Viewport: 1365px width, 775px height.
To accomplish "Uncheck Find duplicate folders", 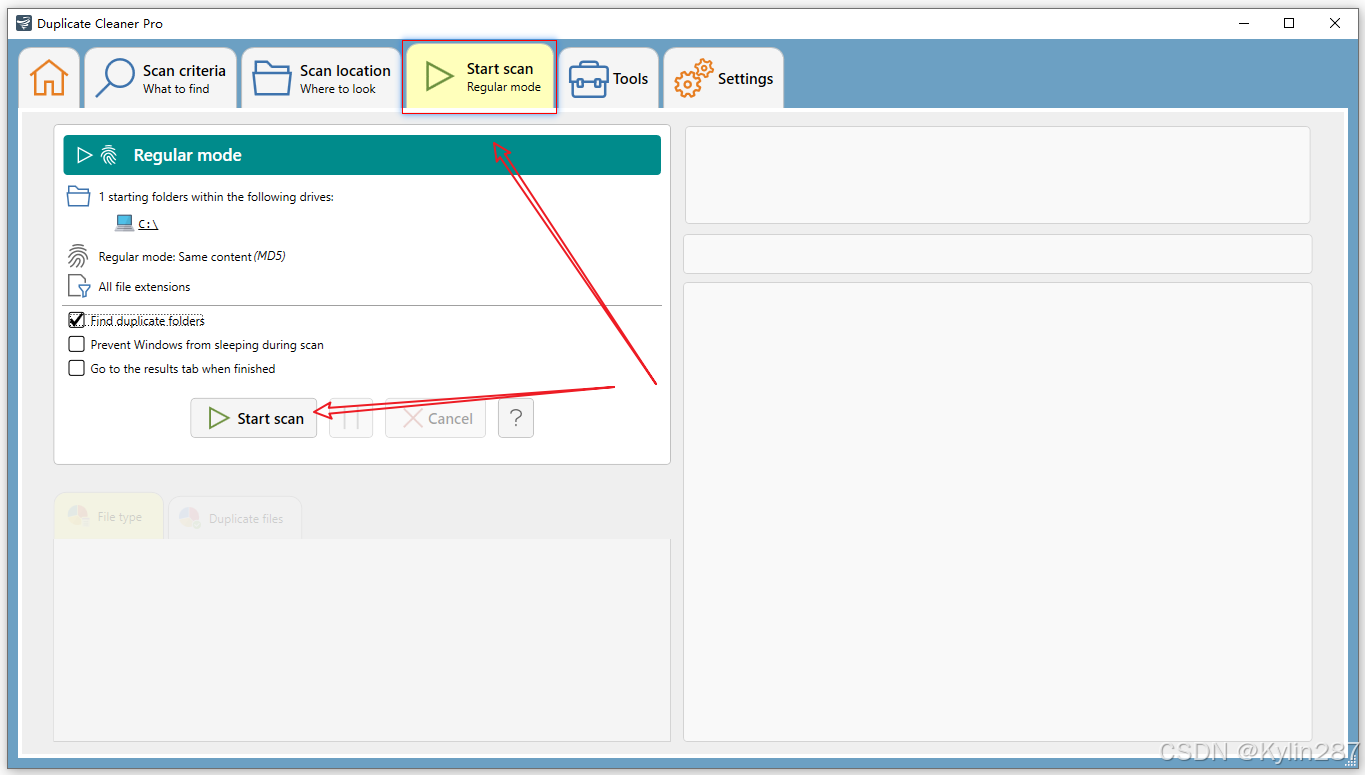I will (x=76, y=320).
